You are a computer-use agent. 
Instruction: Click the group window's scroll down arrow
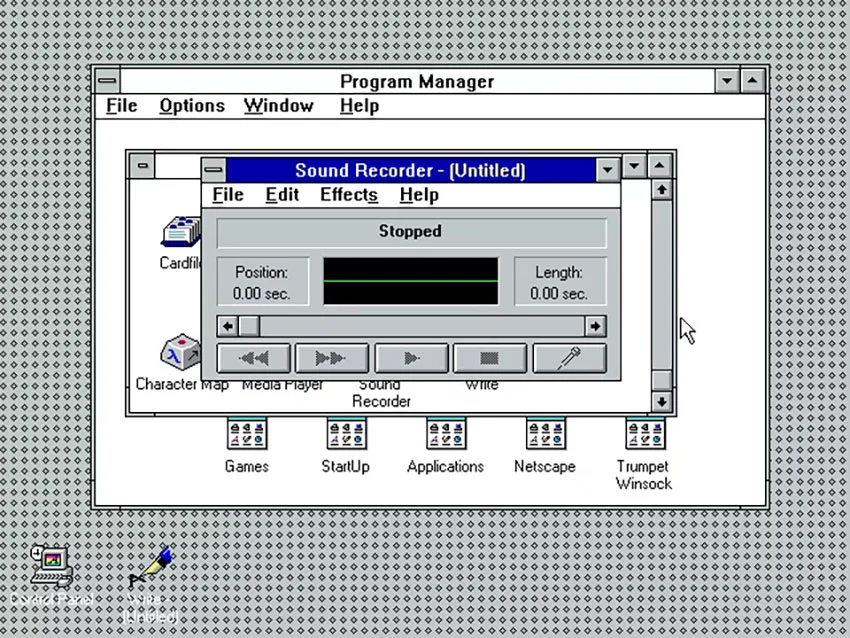pyautogui.click(x=662, y=402)
